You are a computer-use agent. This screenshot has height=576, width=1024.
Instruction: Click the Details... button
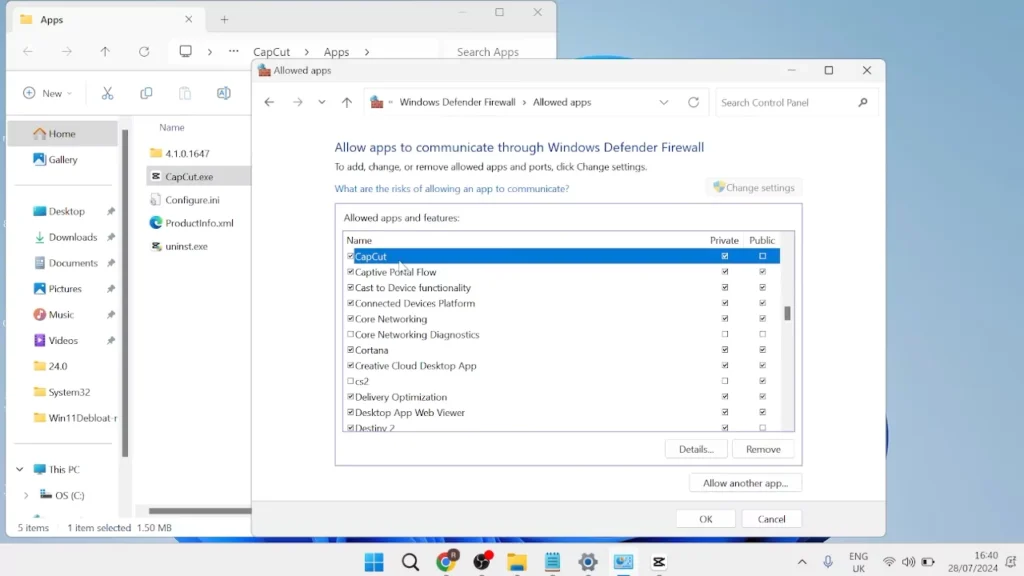(x=696, y=449)
